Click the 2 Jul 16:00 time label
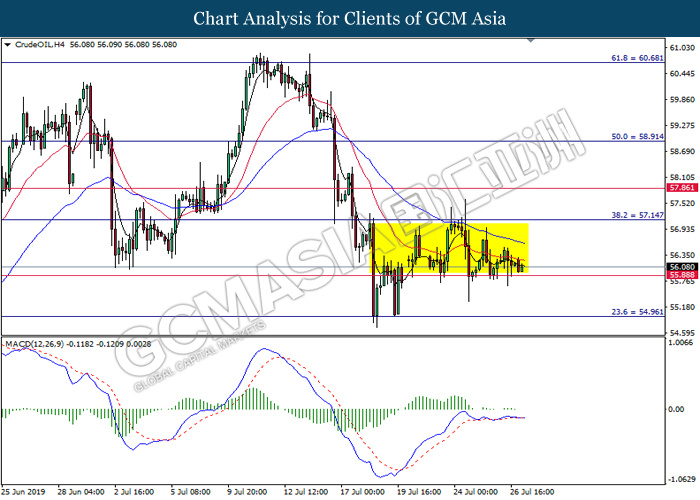This screenshot has width=700, height=500. [x=134, y=492]
